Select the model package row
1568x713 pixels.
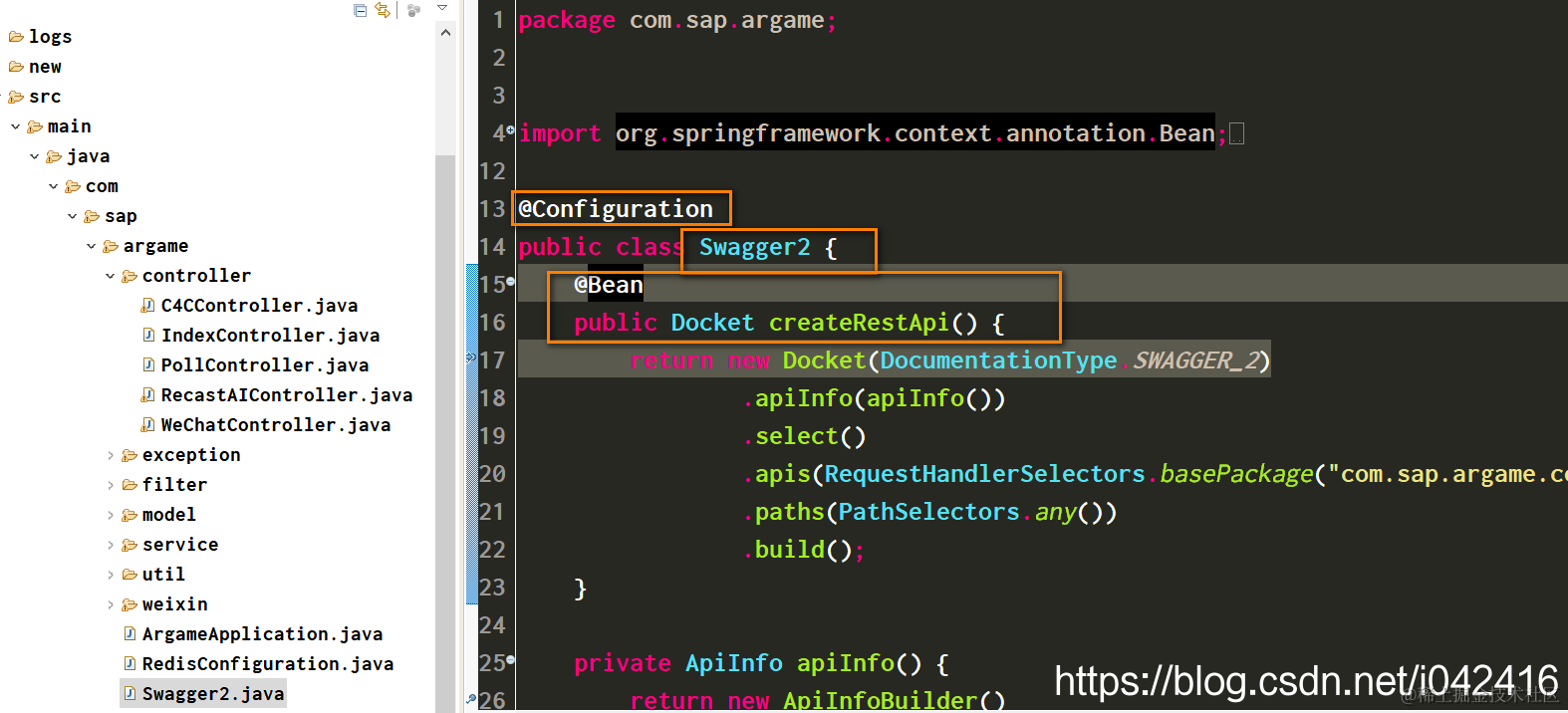point(159,515)
